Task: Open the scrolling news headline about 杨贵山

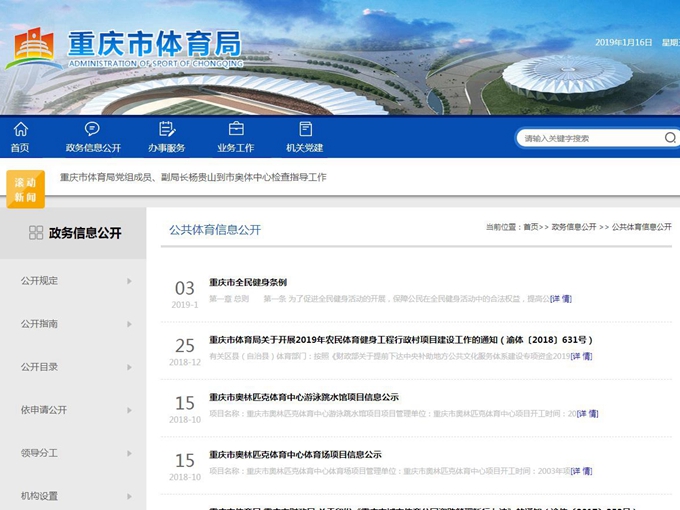Action: point(193,177)
